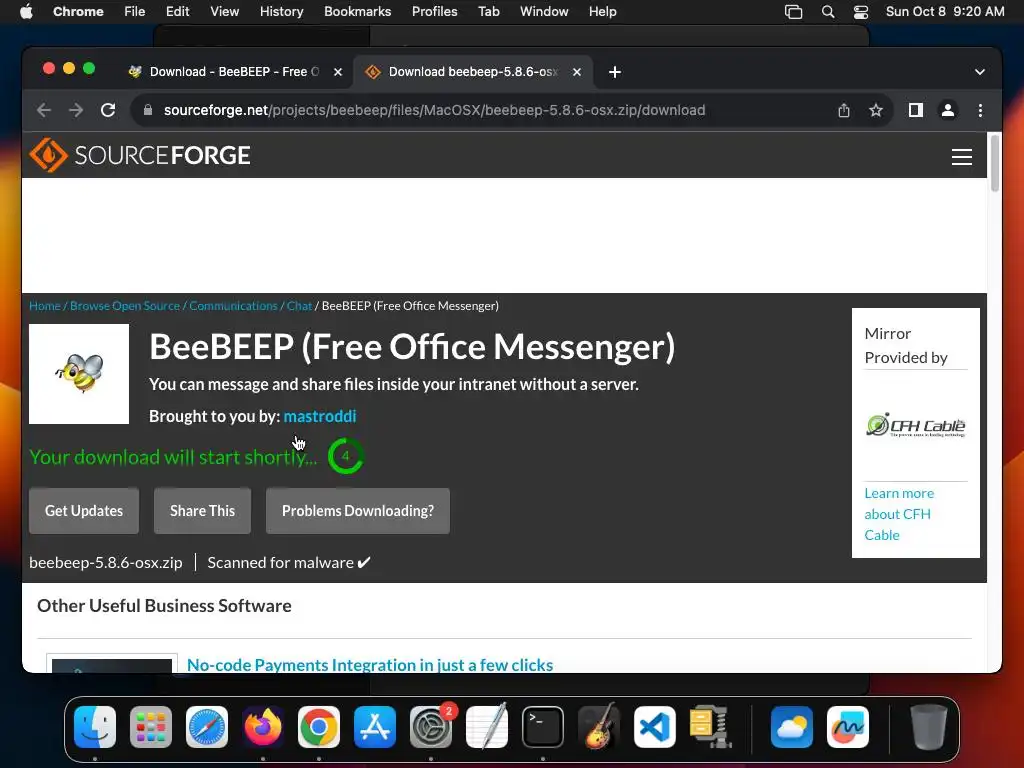This screenshot has width=1024, height=768.
Task: Open System Settings from the Dock
Action: coord(431,727)
